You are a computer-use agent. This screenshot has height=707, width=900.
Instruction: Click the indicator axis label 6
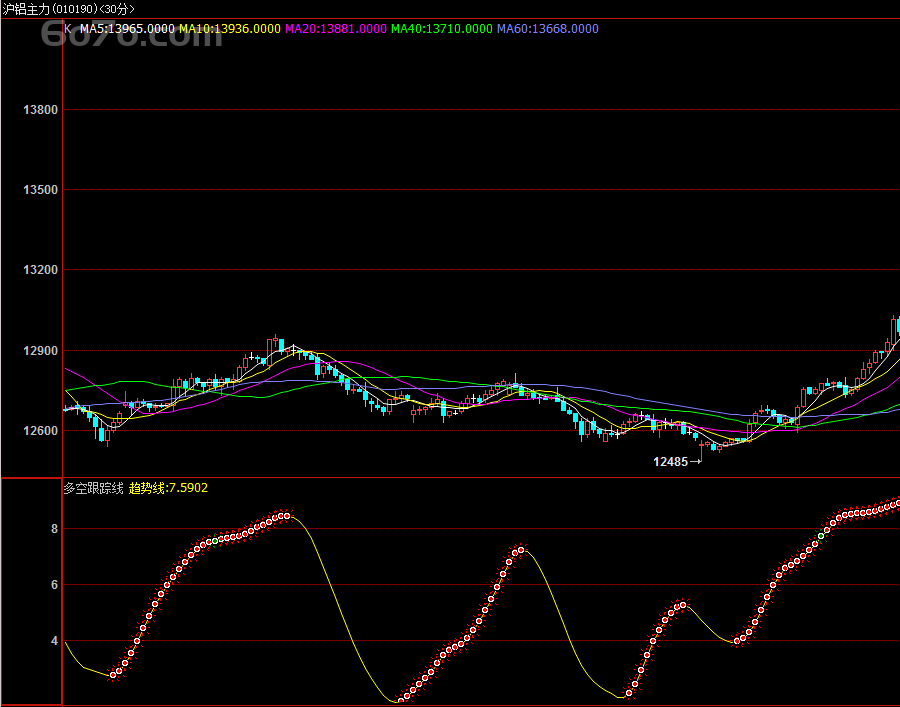(x=55, y=585)
